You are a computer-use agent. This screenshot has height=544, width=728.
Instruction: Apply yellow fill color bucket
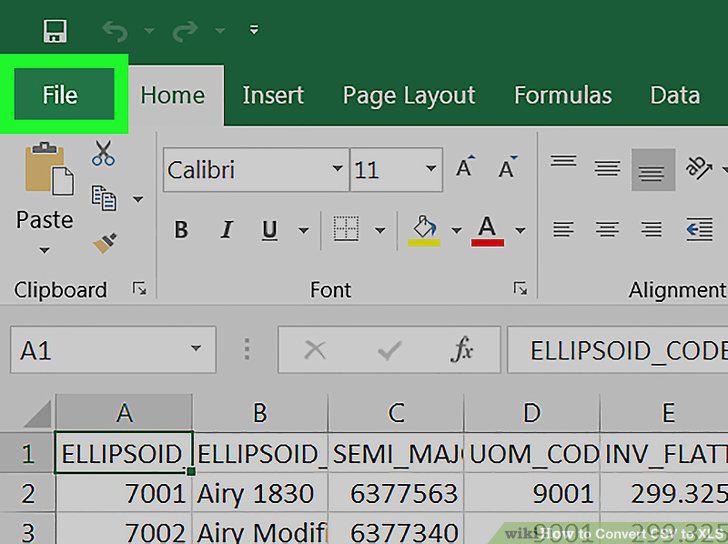tap(424, 230)
